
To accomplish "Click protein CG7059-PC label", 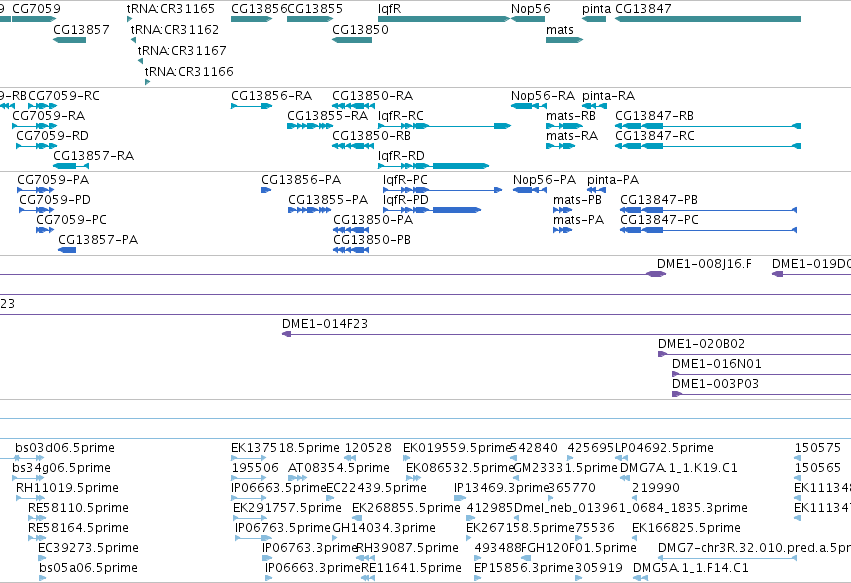I will click(x=71, y=220).
